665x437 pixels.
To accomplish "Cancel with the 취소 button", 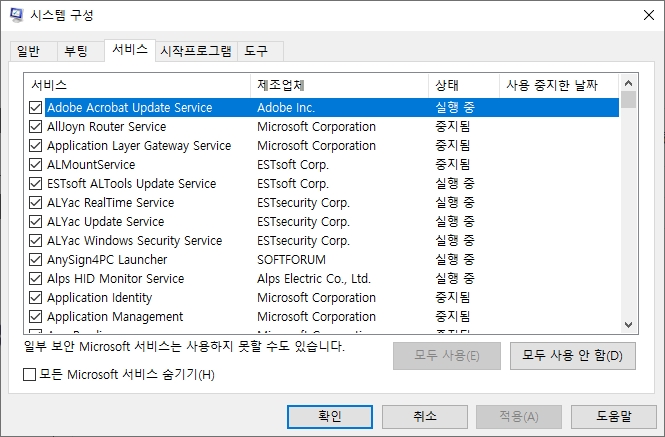I will point(425,417).
